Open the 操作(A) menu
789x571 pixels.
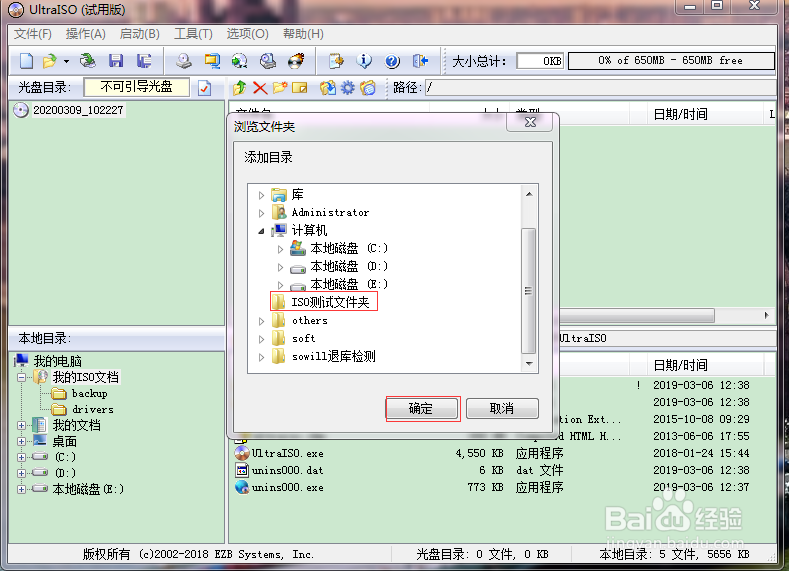click(86, 34)
